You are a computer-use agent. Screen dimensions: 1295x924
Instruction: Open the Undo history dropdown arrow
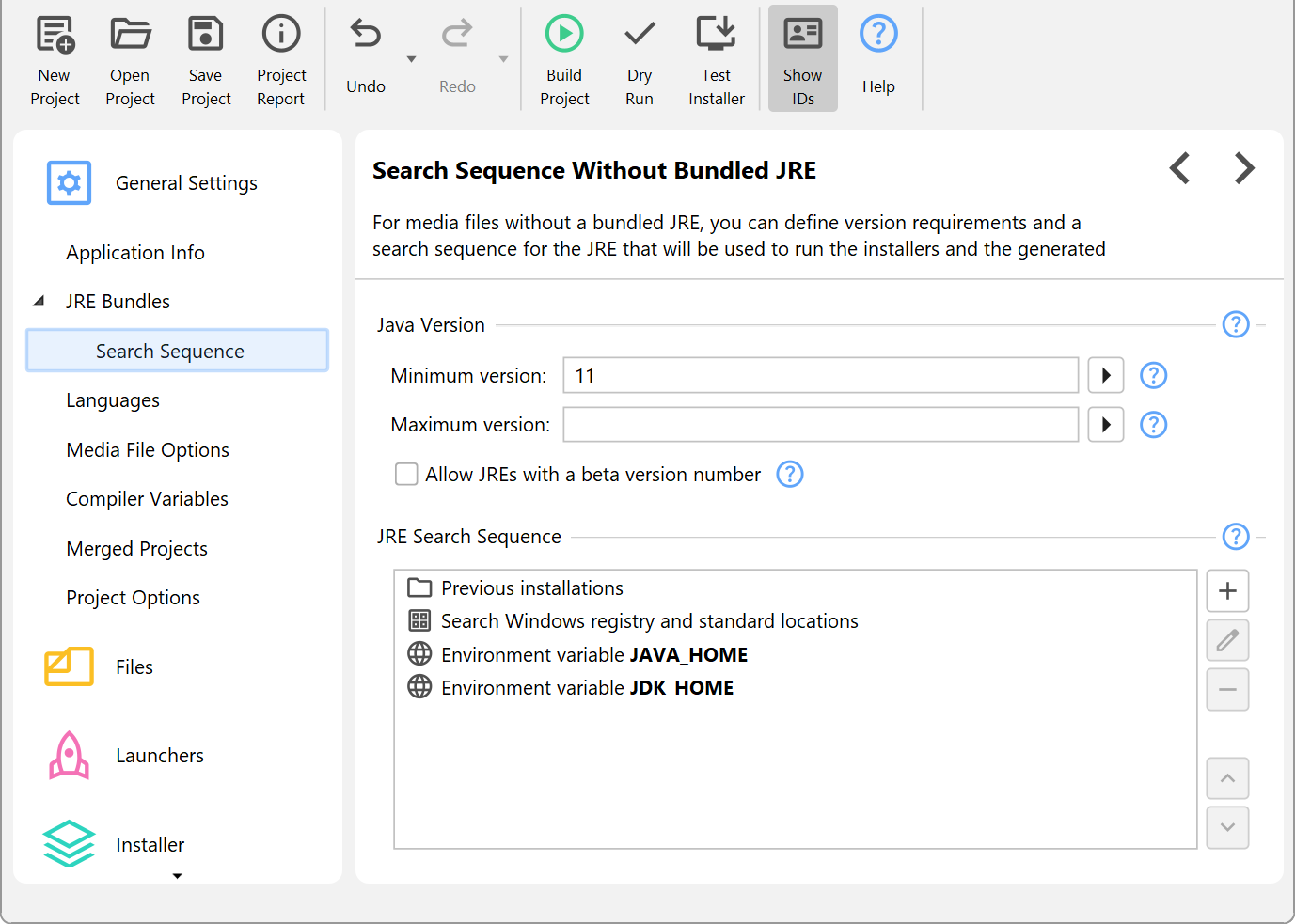411,59
